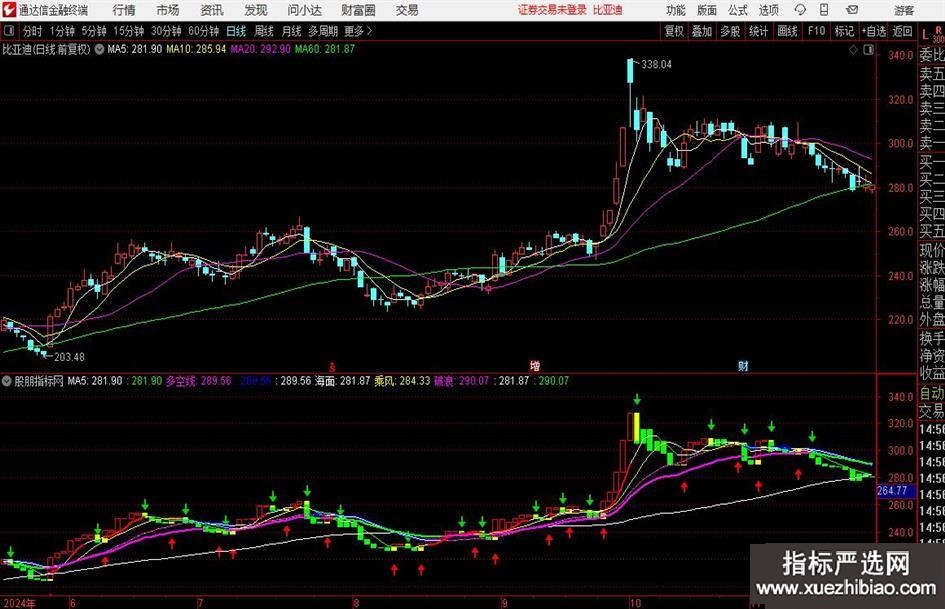Switch to 30分钟 period tab

[166, 31]
